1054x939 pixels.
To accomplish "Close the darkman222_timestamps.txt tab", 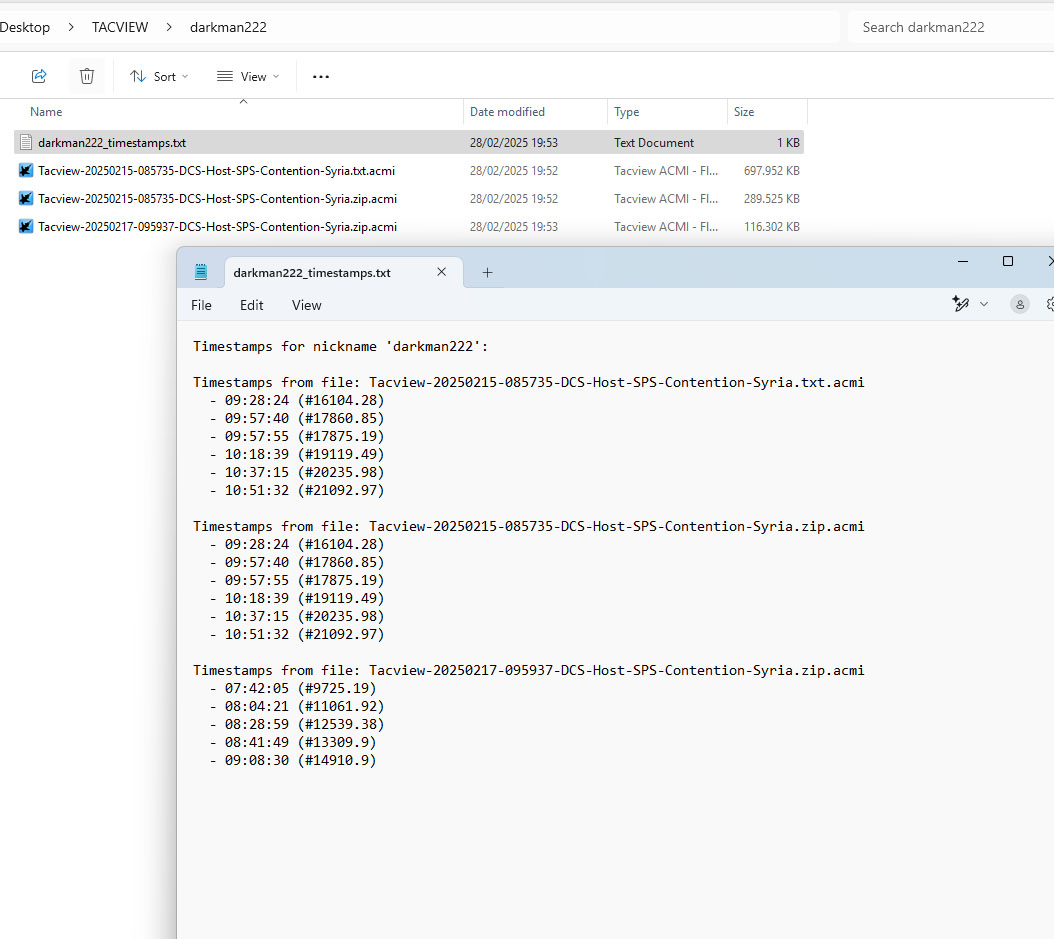I will click(x=441, y=272).
